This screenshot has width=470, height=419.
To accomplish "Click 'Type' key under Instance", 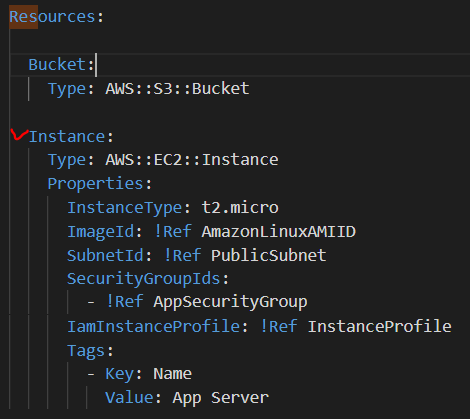I will coord(67,160).
